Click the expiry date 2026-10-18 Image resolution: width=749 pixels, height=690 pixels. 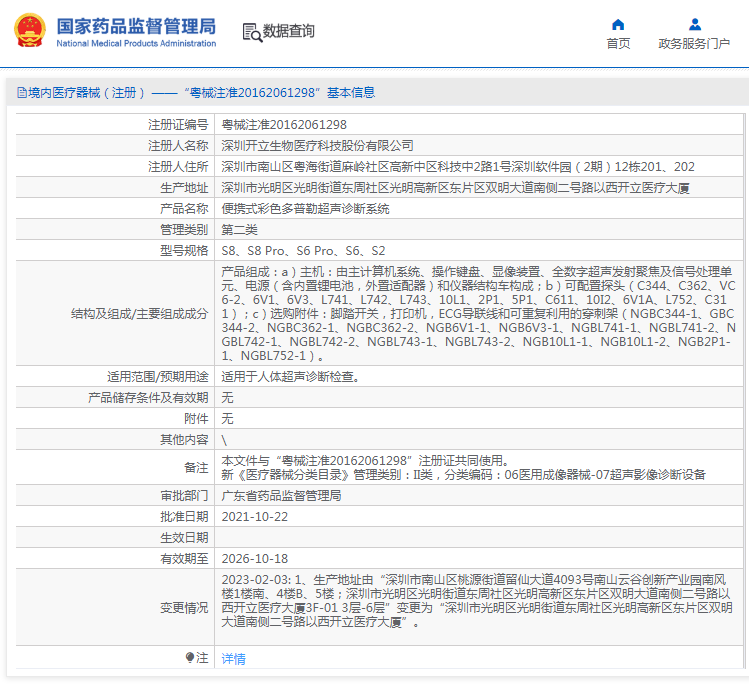point(254,559)
